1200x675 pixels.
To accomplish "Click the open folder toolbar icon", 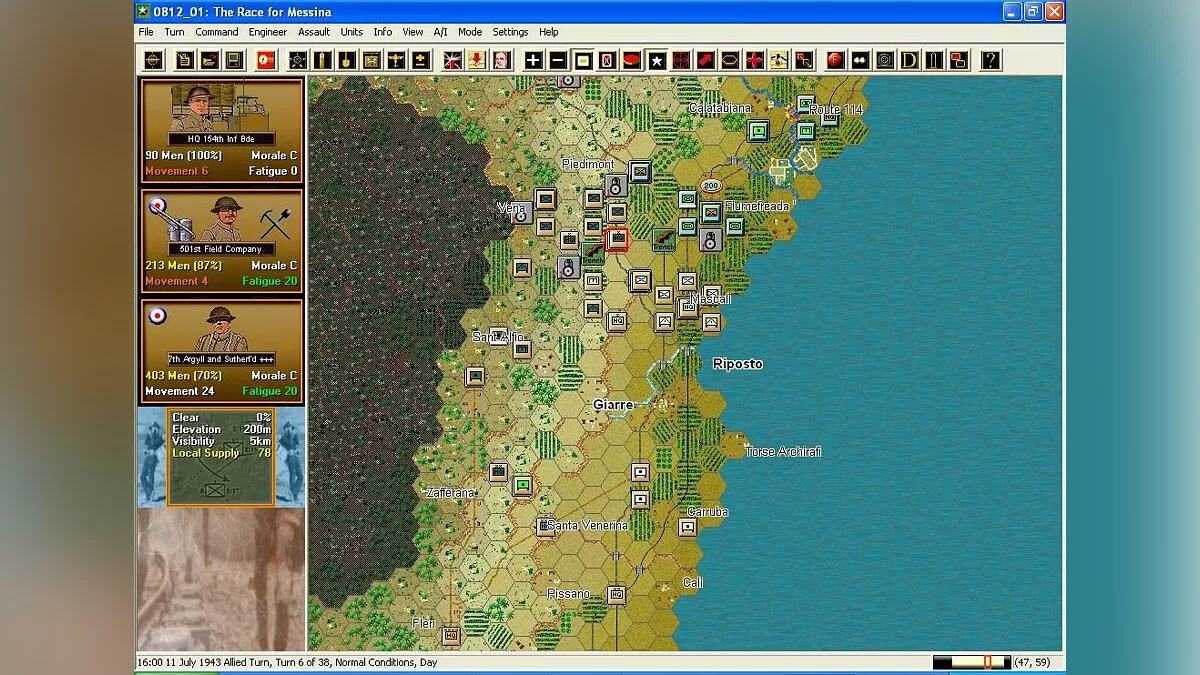I will coord(209,60).
